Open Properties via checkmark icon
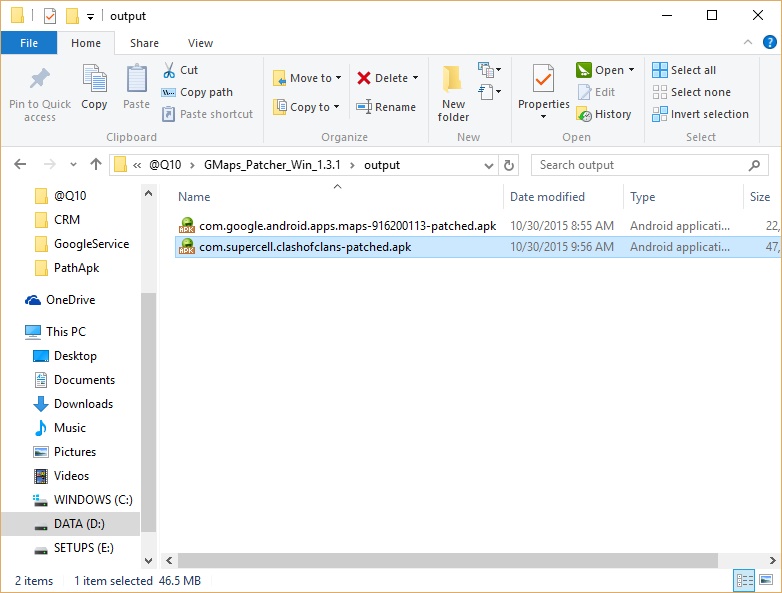Viewport: 782px width, 593px height. coord(543,79)
